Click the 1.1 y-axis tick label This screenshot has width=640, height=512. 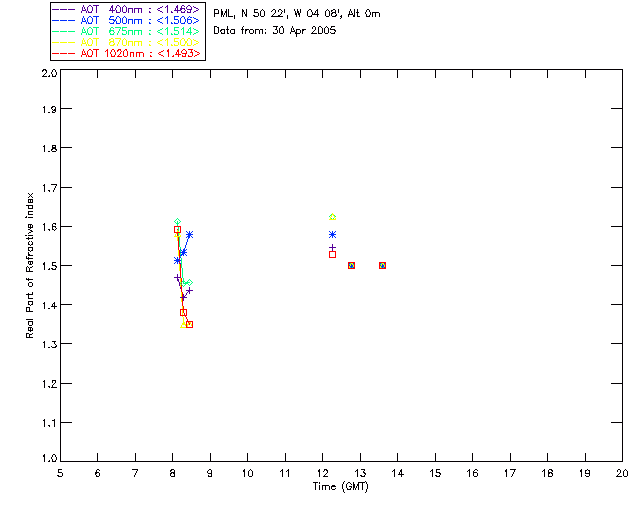coord(49,423)
